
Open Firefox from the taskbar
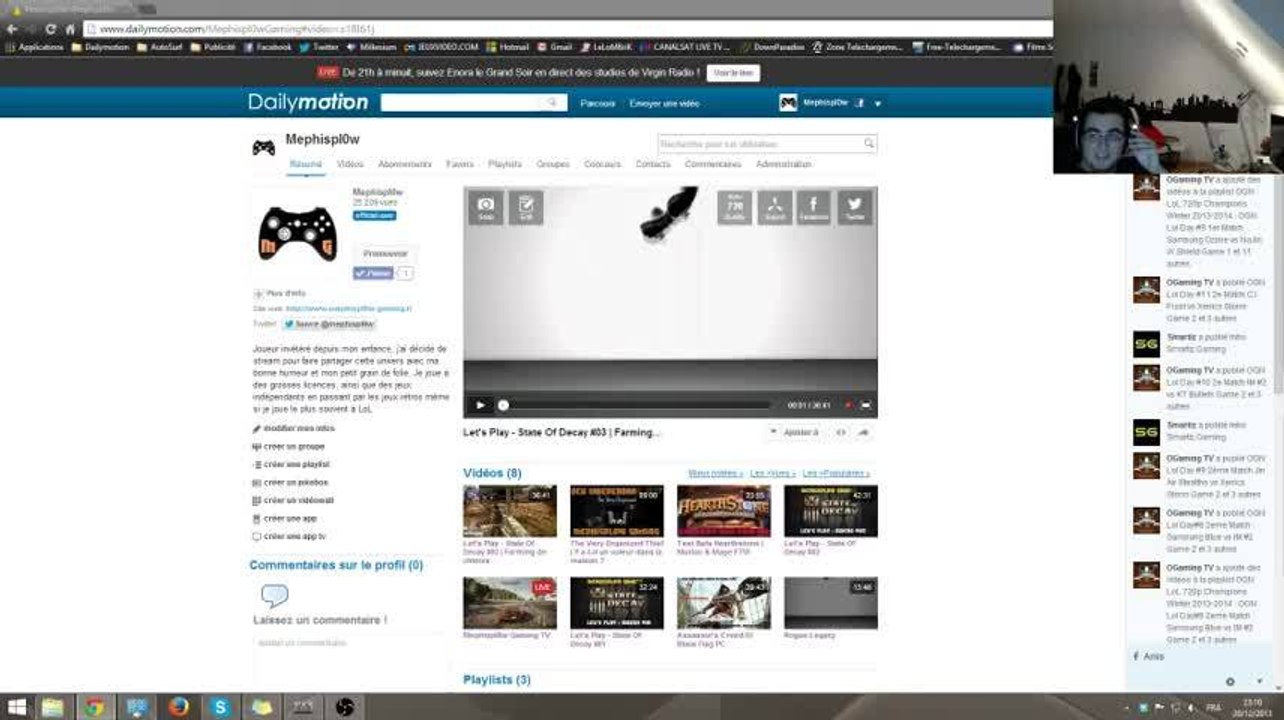[x=178, y=707]
